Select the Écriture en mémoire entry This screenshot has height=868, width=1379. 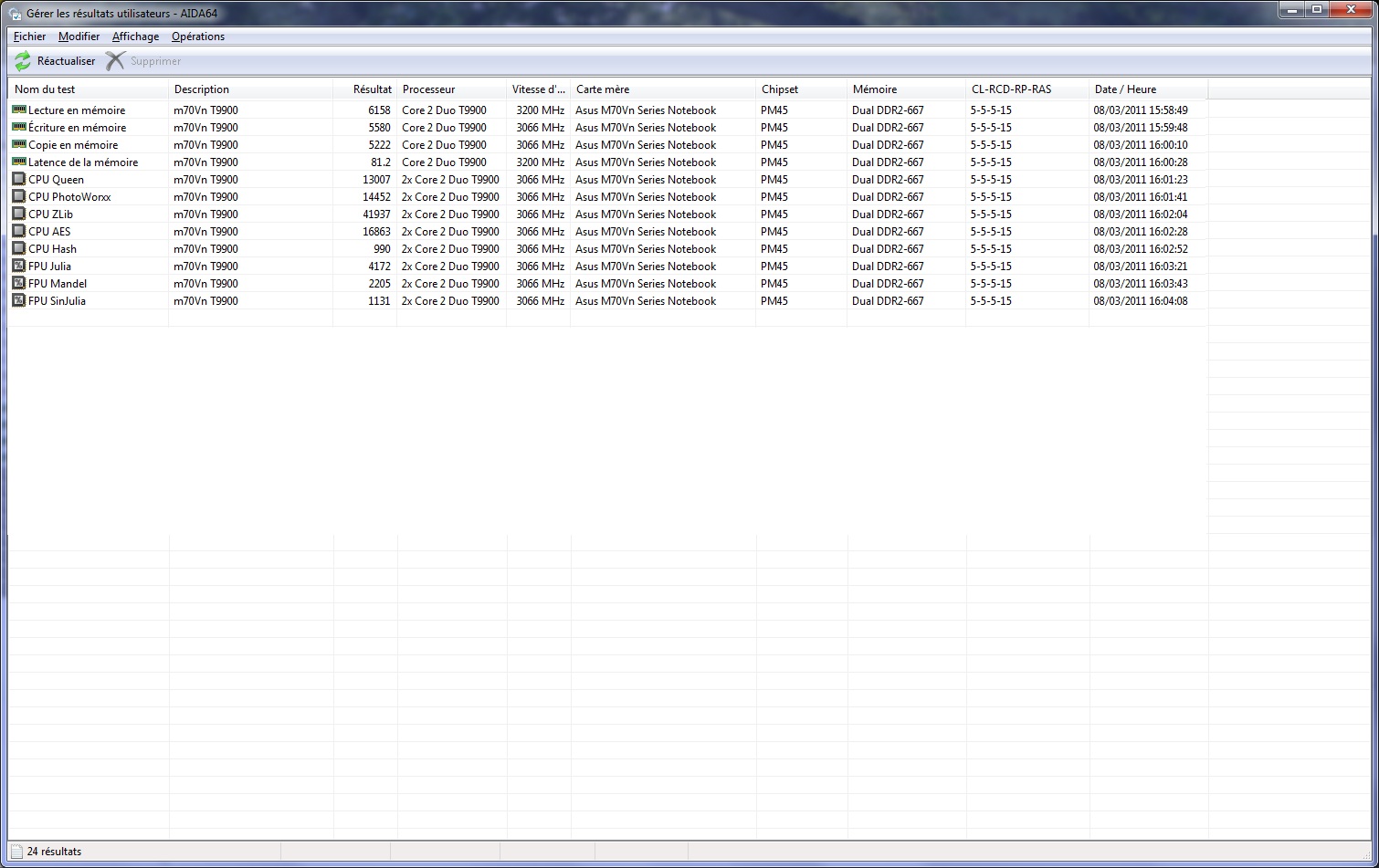77,128
